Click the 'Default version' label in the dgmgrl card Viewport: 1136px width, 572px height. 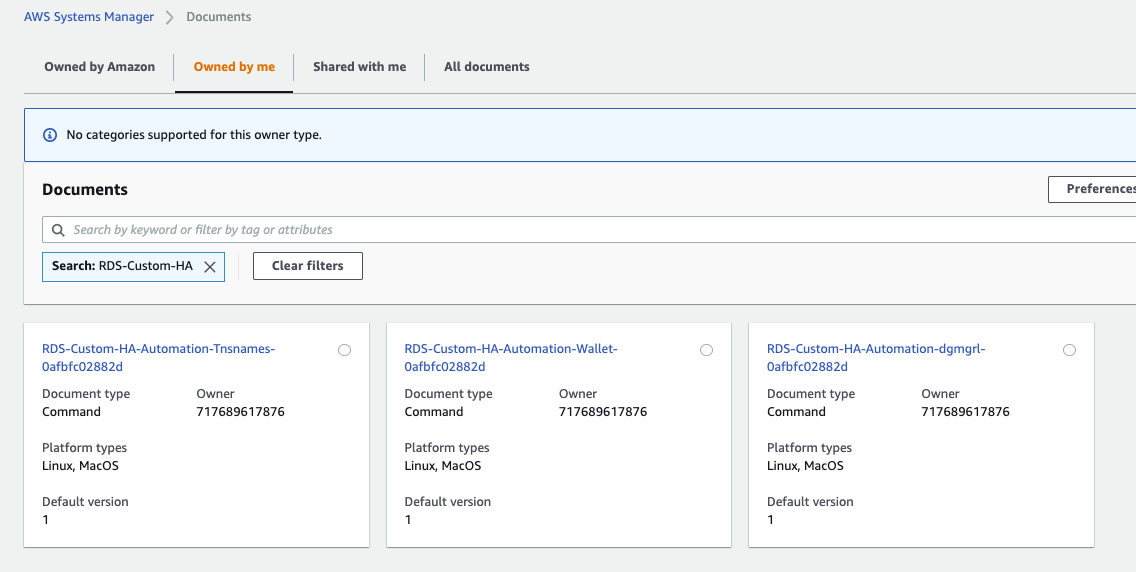810,502
